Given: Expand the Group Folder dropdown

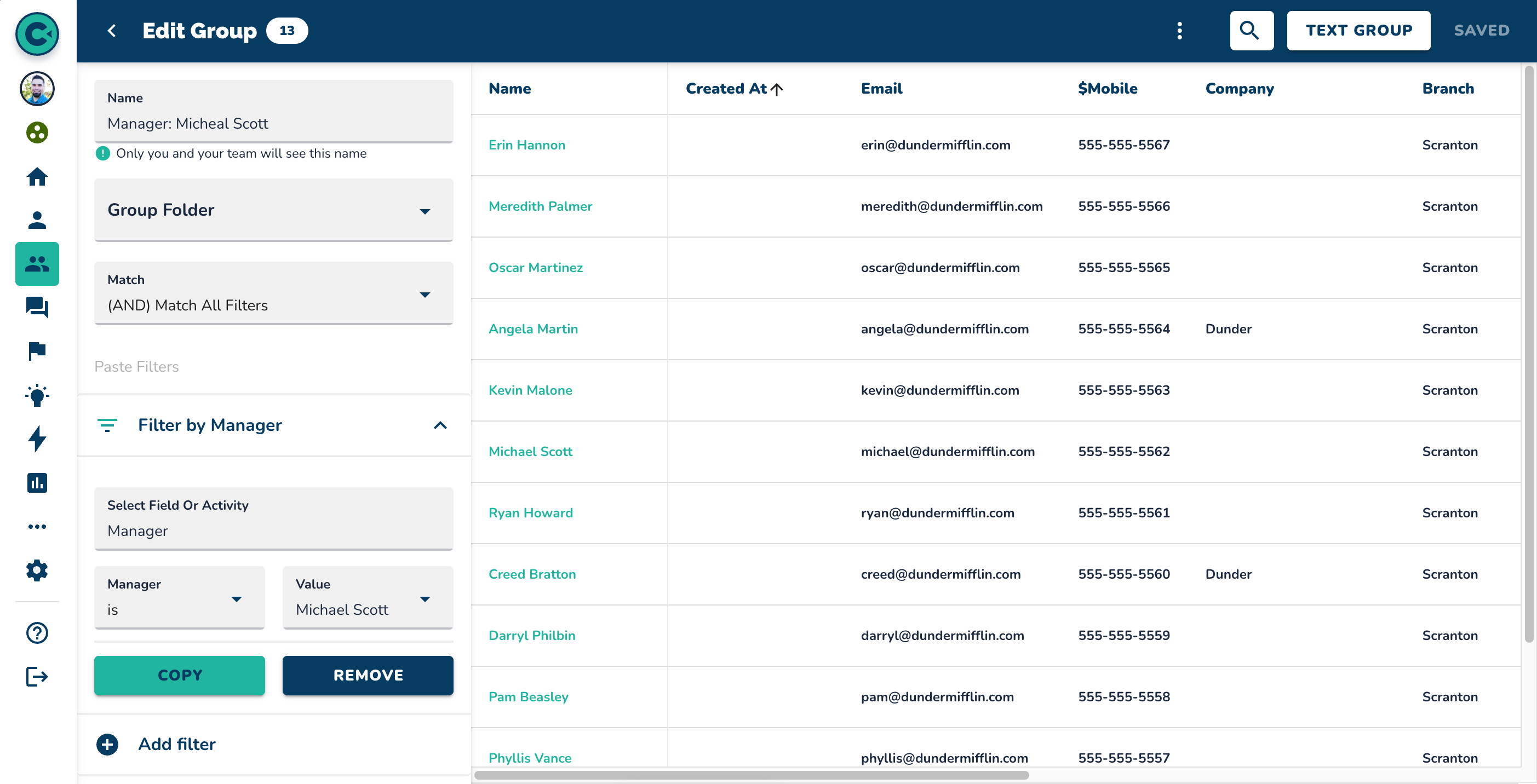Looking at the screenshot, I should tap(273, 210).
